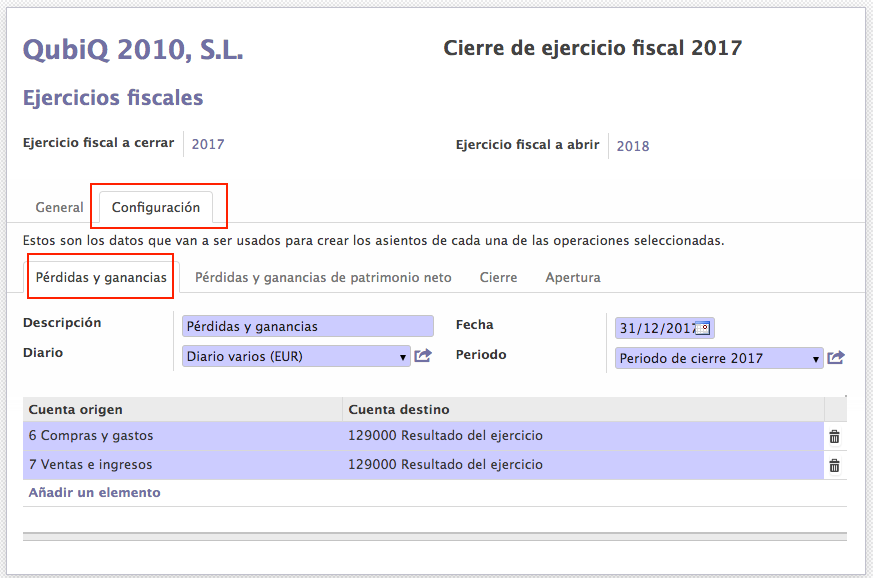This screenshot has width=873, height=578.
Task: Switch to the Cierre tab
Action: click(x=498, y=277)
